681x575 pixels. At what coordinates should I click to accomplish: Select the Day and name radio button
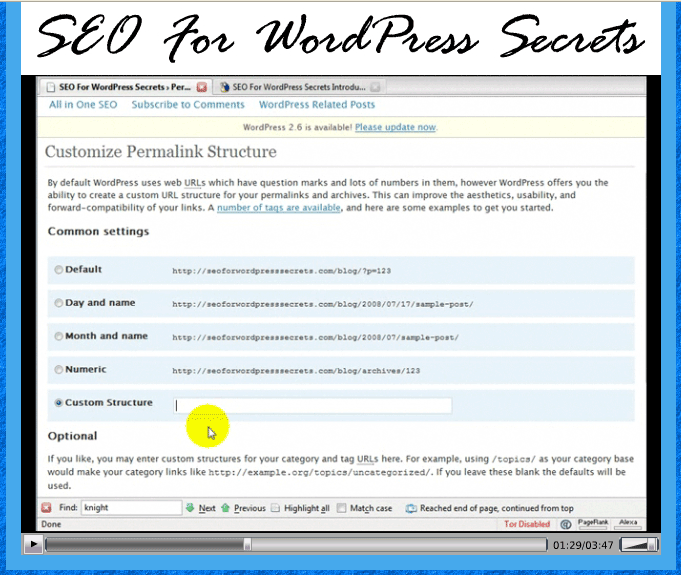[59, 303]
